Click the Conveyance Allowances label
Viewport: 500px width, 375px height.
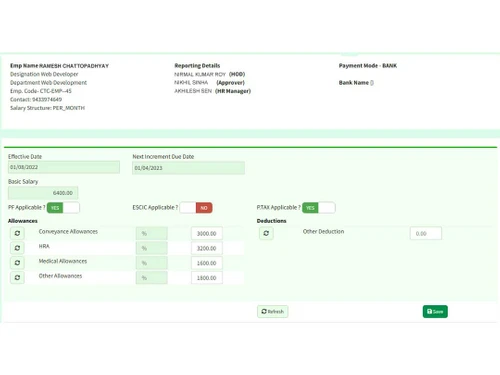(68, 231)
